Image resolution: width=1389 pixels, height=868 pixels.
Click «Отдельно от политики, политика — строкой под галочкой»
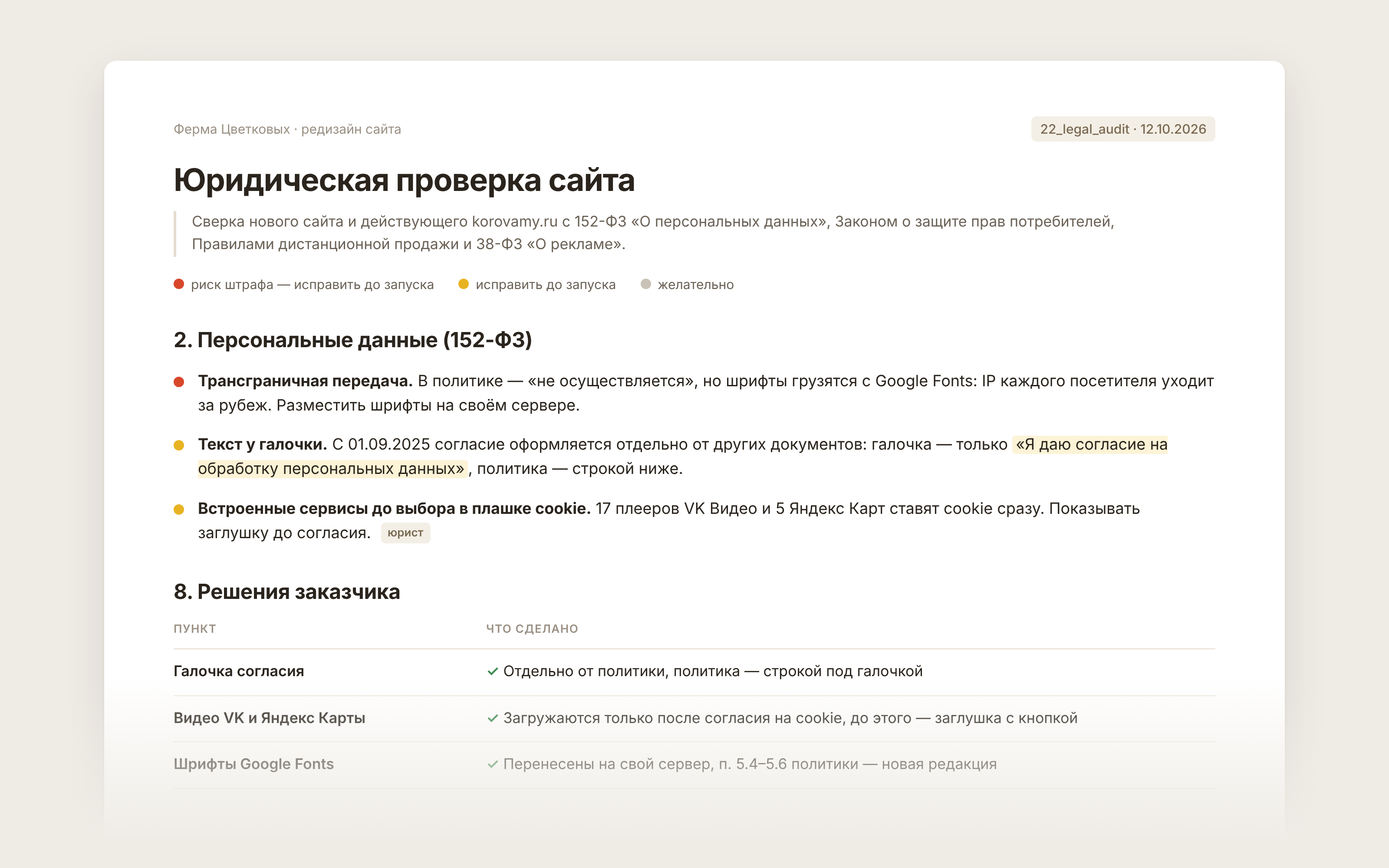pyautogui.click(x=713, y=671)
